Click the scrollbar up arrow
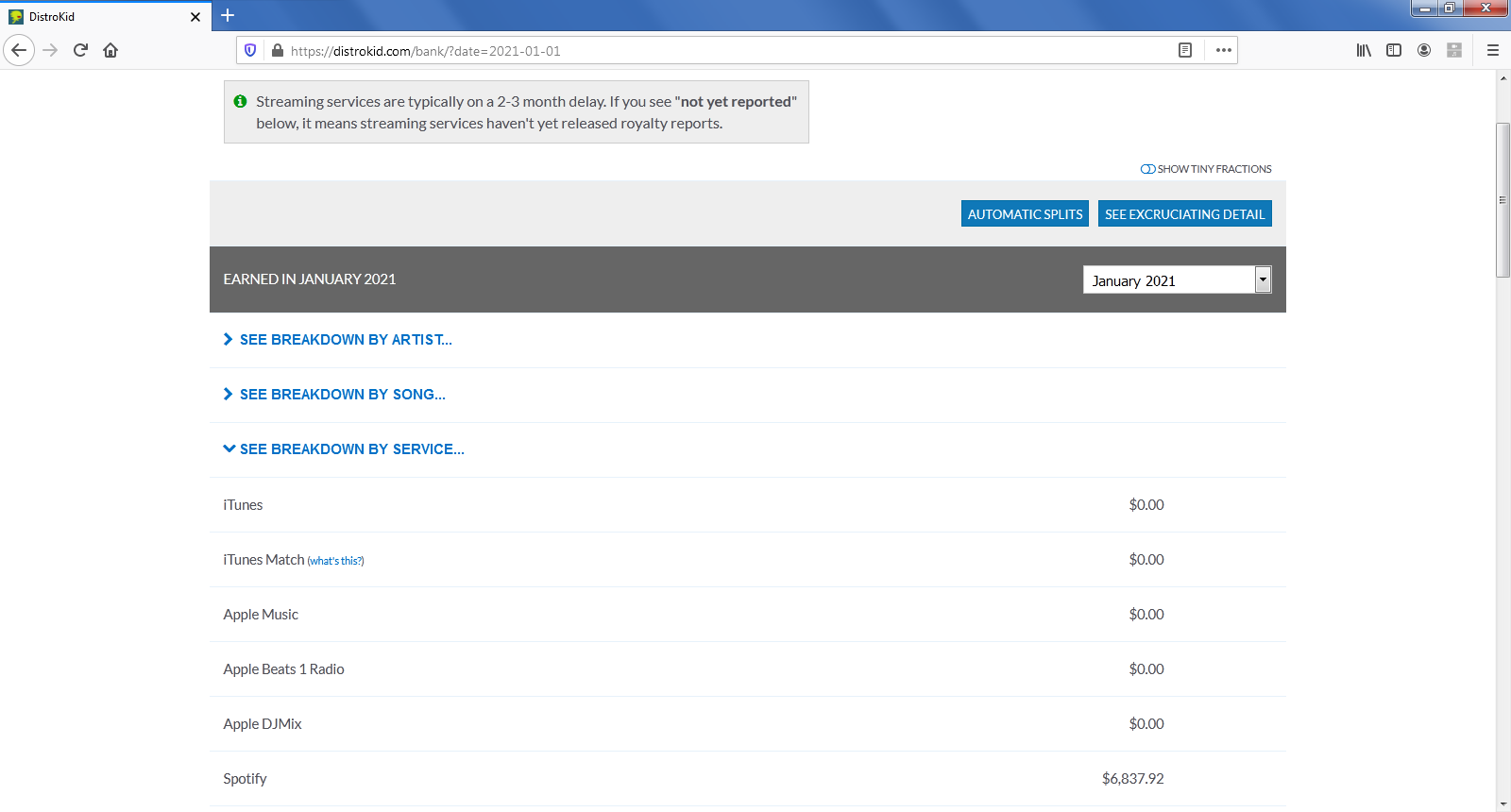Image resolution: width=1511 pixels, height=812 pixels. coord(1503,77)
